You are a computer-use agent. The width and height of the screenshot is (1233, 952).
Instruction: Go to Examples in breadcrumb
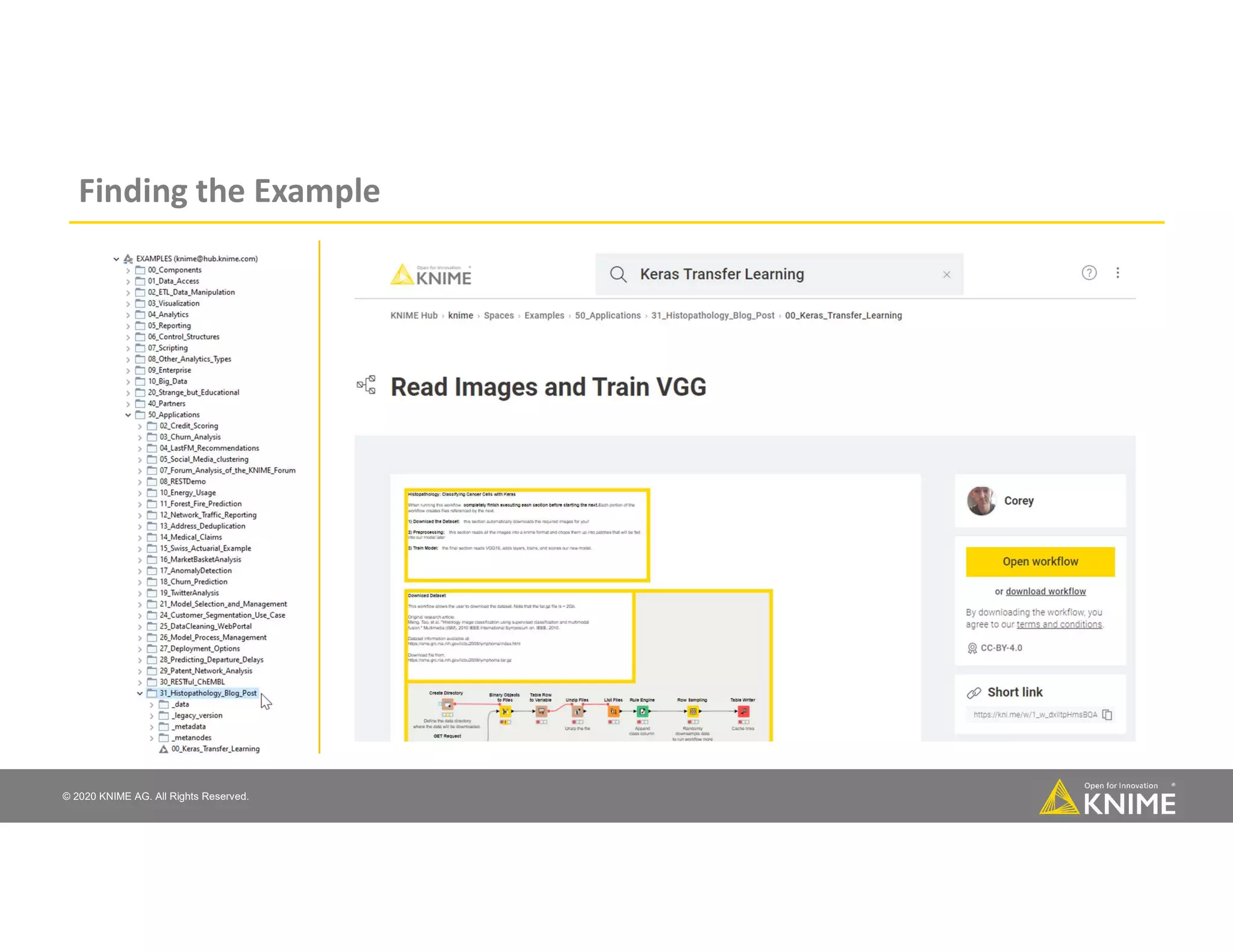pyautogui.click(x=544, y=315)
